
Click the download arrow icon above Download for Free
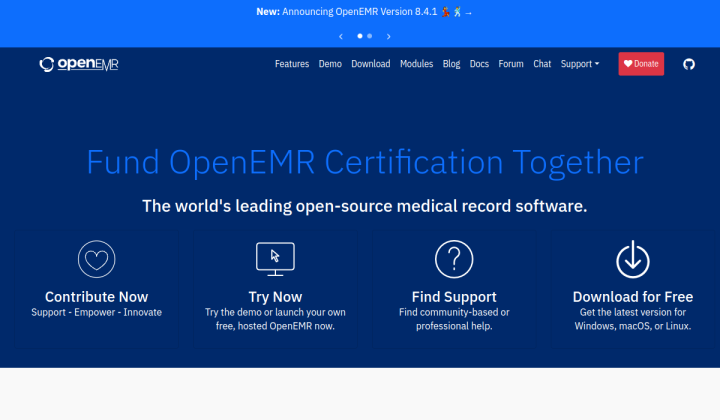[x=633, y=259]
